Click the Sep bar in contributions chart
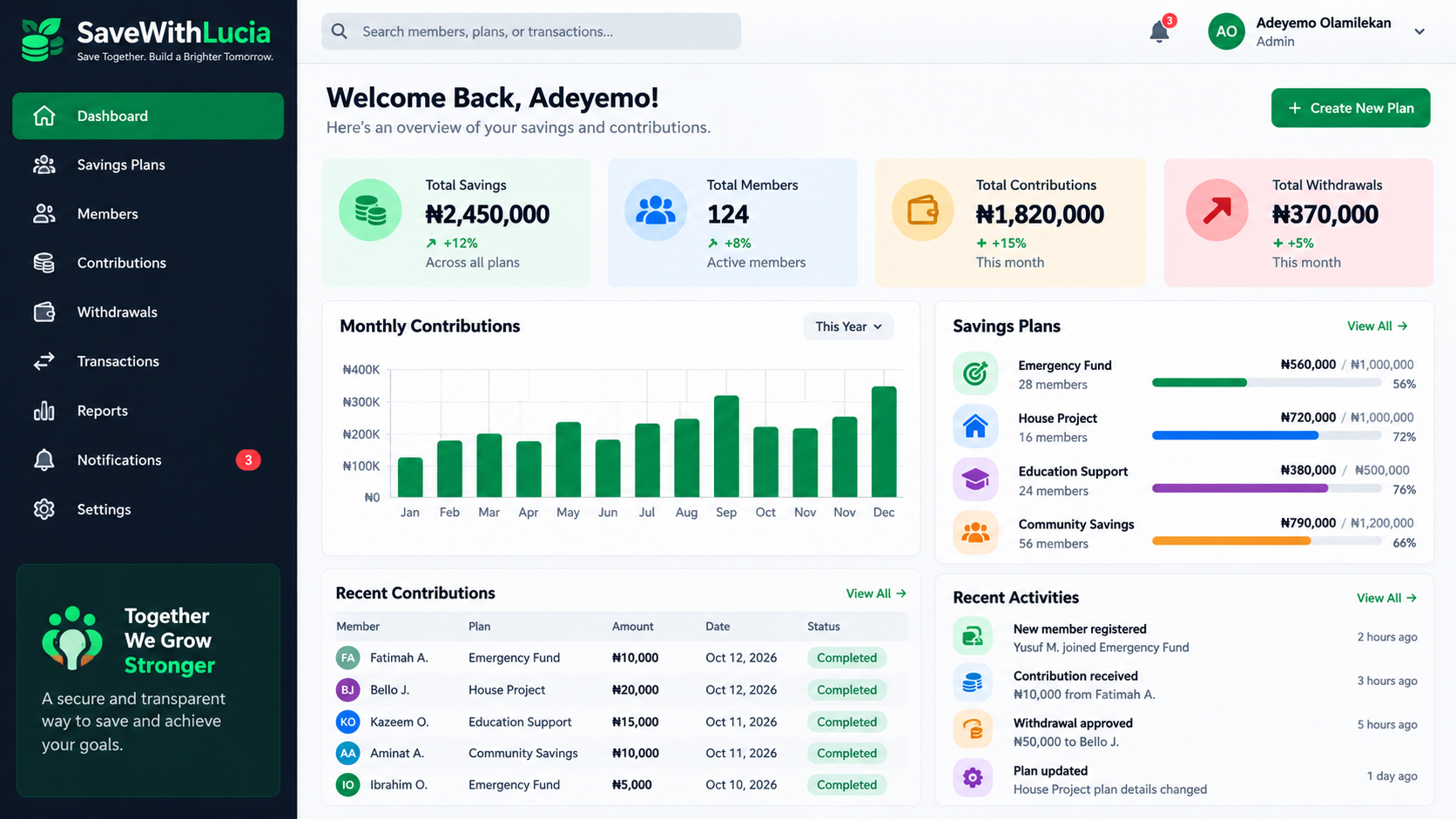Viewport: 1456px width, 819px height. pyautogui.click(x=726, y=446)
